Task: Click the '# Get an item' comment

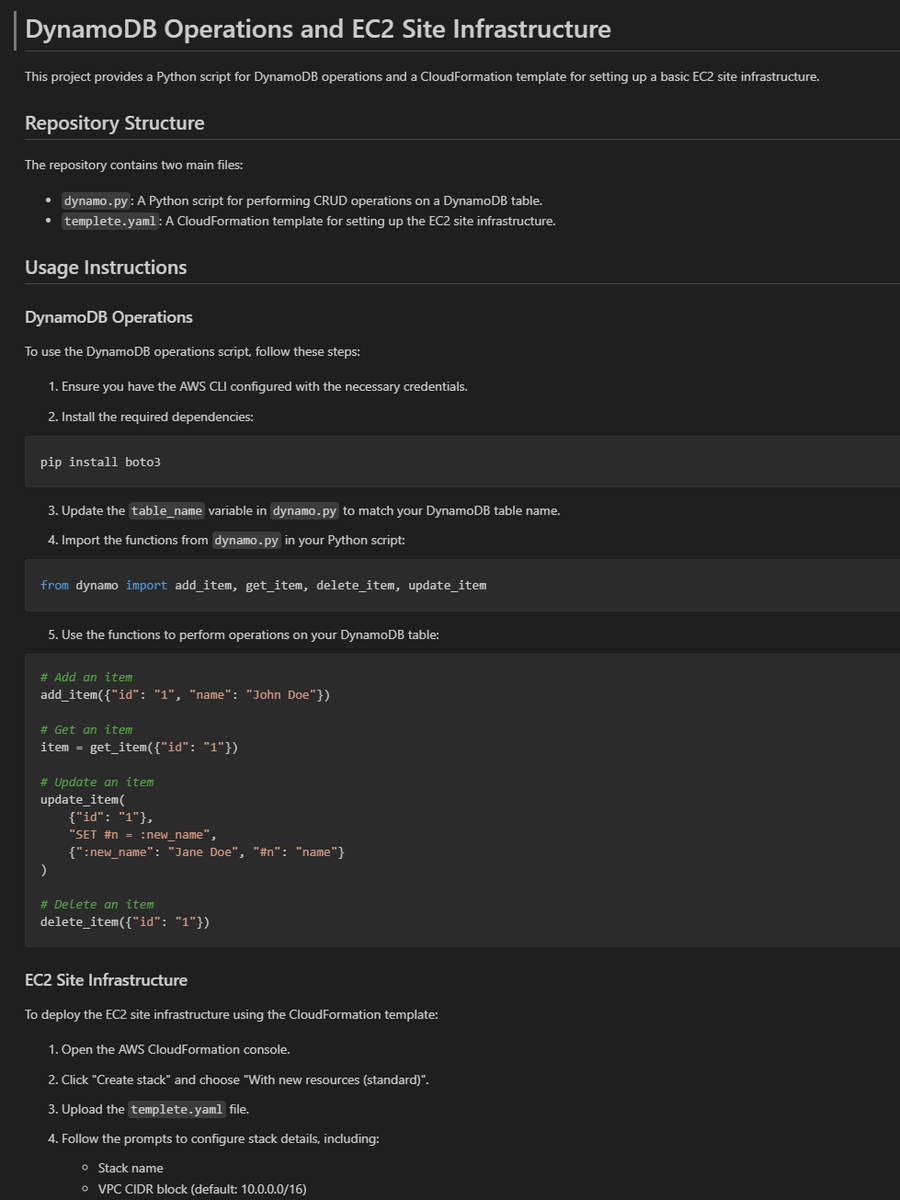Action: pos(86,730)
